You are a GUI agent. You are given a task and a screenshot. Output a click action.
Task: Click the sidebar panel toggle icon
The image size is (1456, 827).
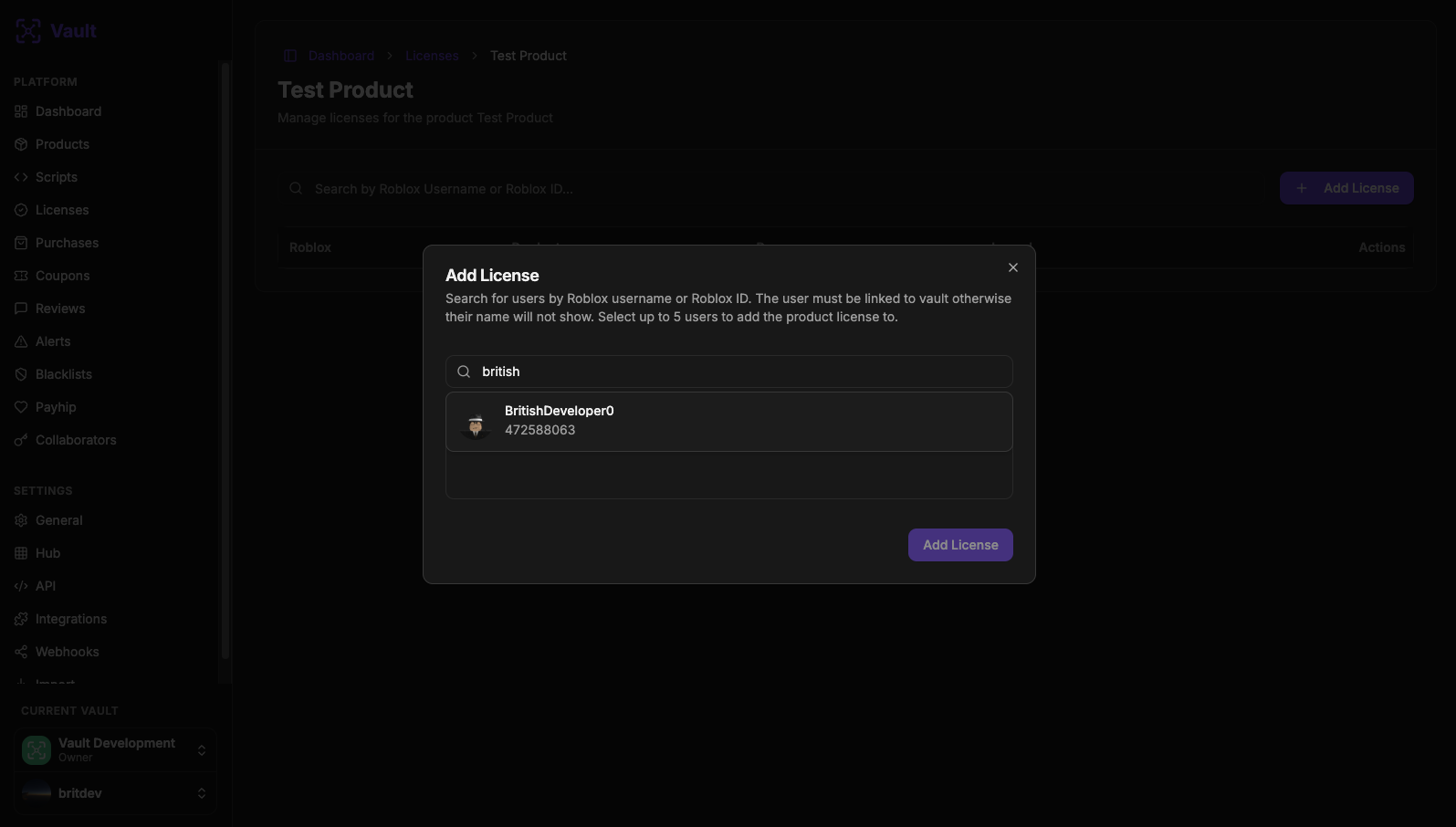(290, 56)
